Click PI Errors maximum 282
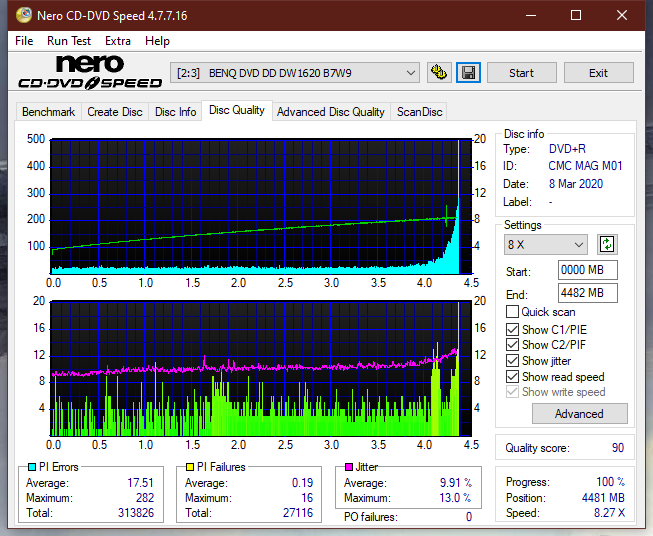Viewport: 653px width, 536px height. pyautogui.click(x=145, y=498)
